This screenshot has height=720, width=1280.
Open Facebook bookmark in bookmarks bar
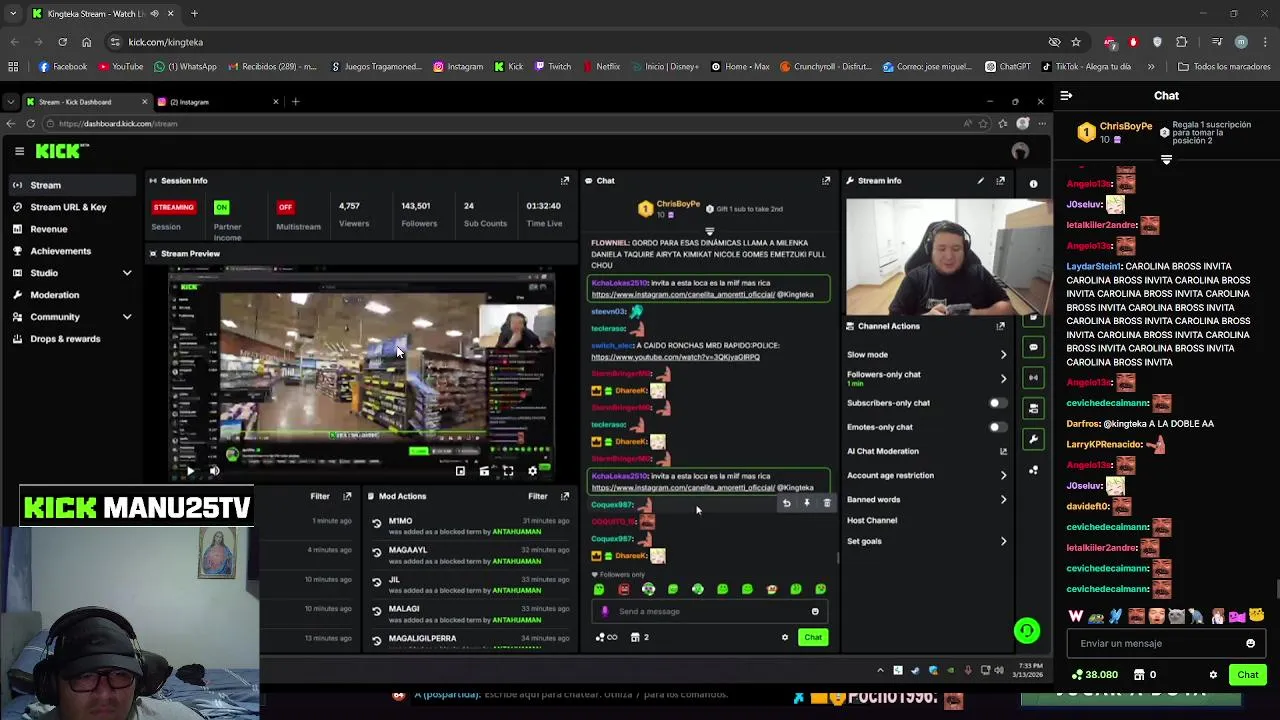(x=62, y=67)
